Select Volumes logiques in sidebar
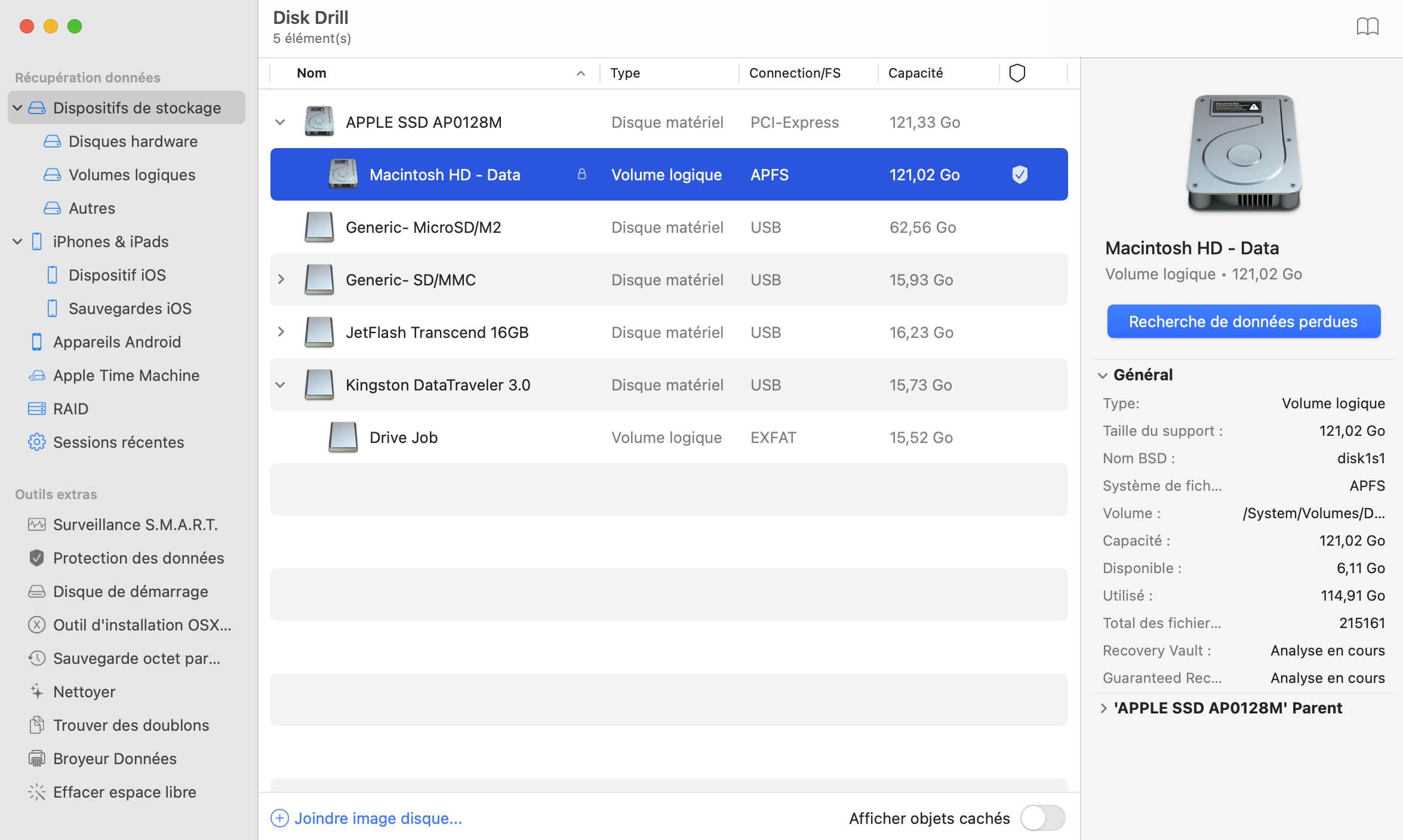Screen dimensions: 1403x840 point(119,174)
